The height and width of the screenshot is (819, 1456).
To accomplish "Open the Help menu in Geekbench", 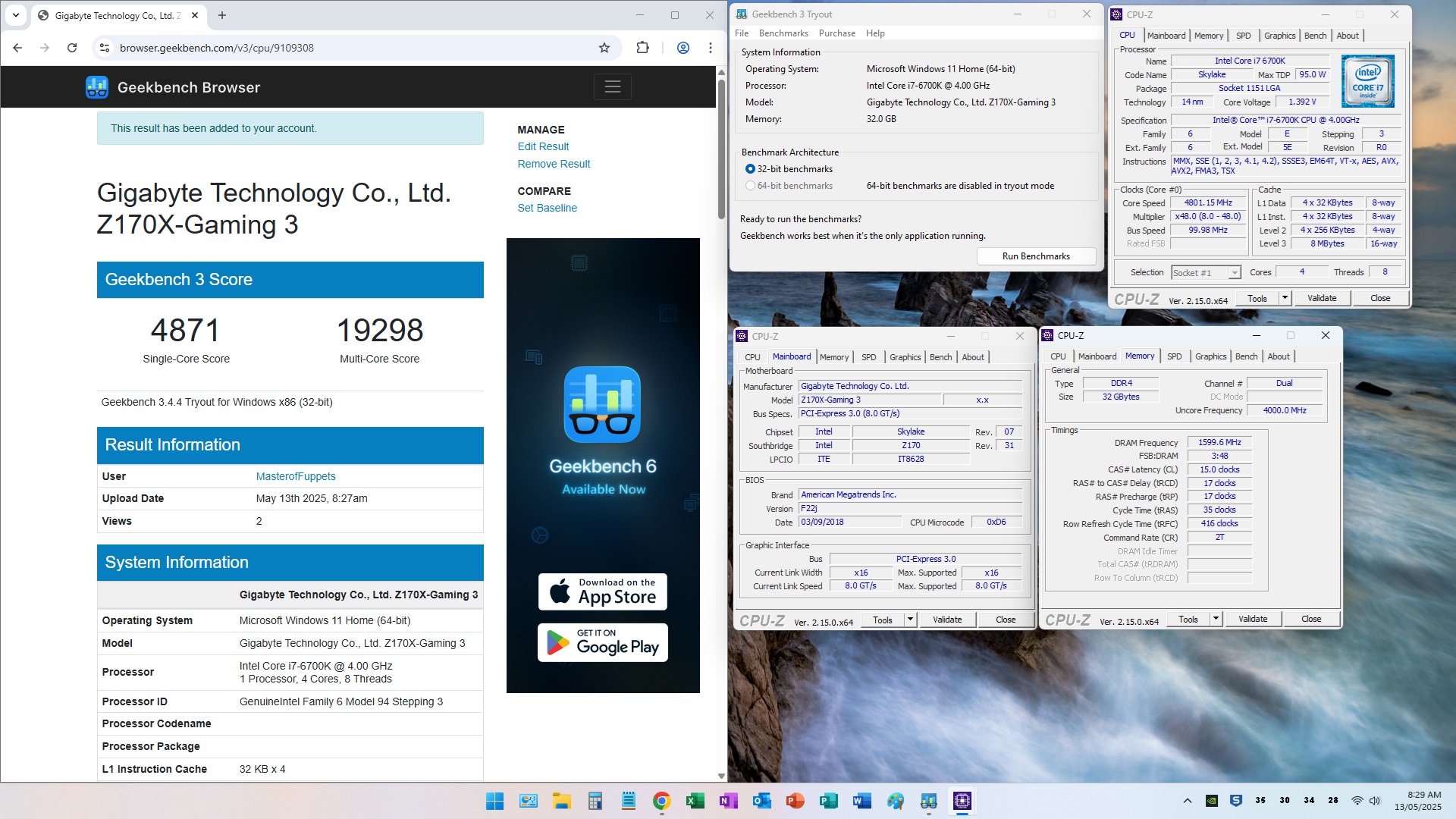I will coord(875,33).
